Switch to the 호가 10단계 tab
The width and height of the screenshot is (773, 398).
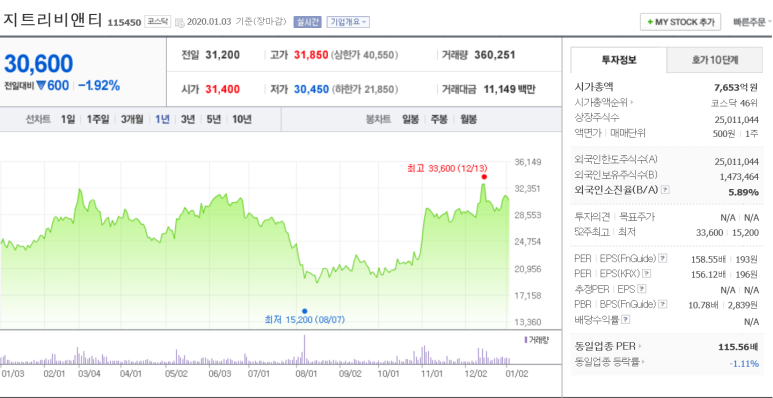(714, 60)
